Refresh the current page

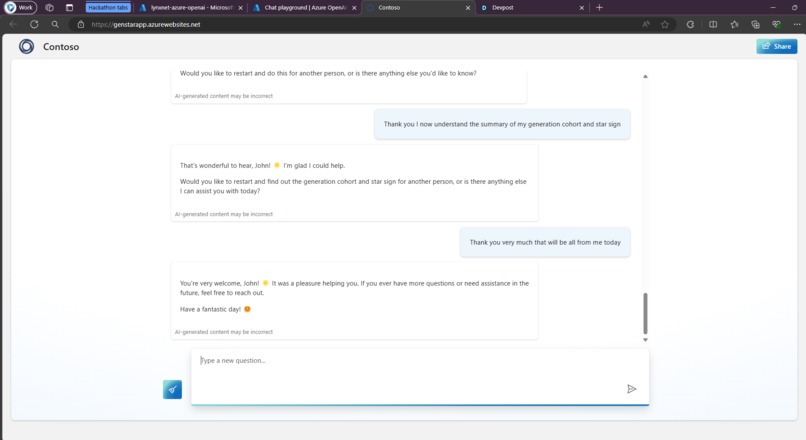click(x=34, y=24)
